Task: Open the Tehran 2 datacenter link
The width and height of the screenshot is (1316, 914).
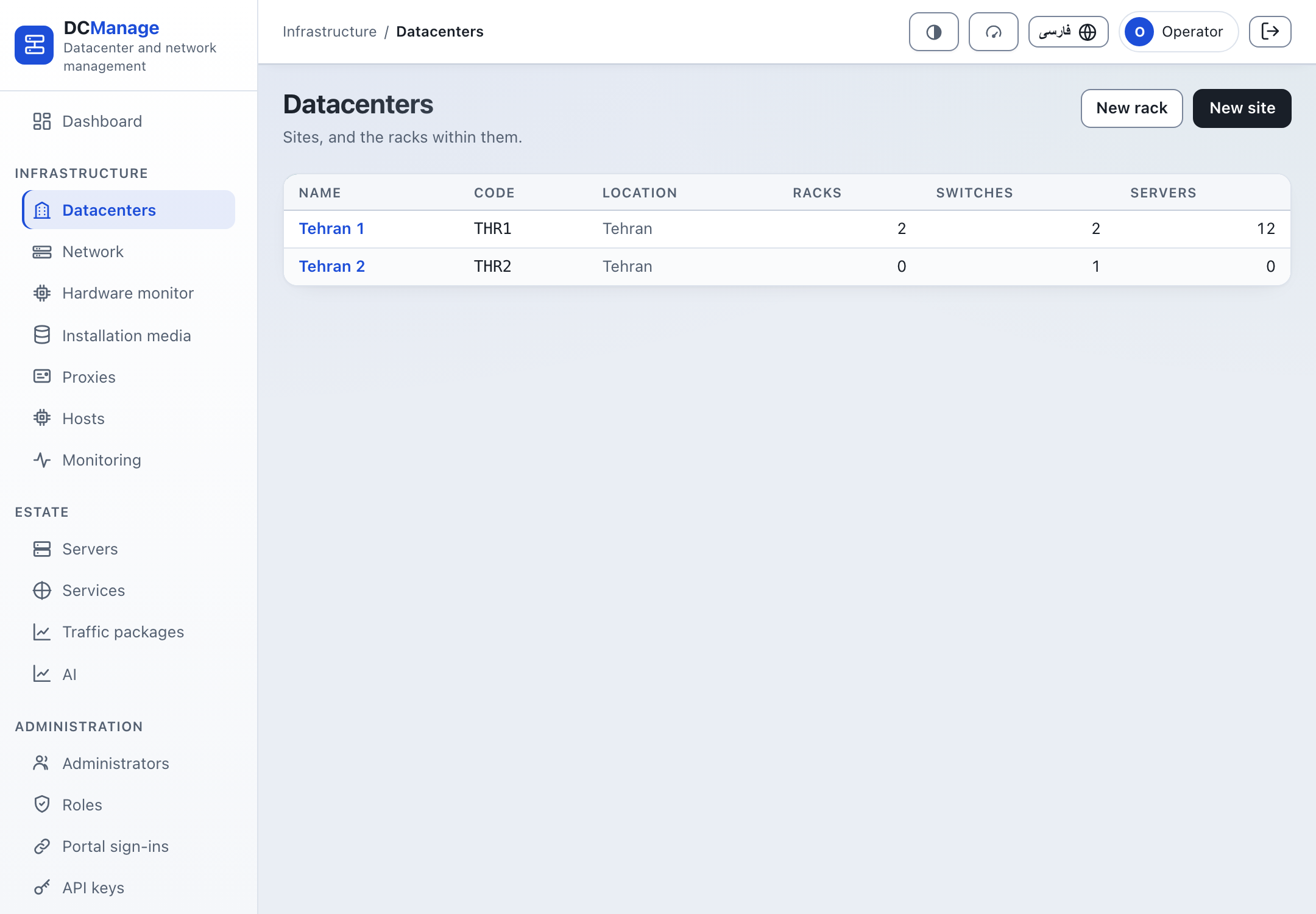Action: tap(332, 266)
